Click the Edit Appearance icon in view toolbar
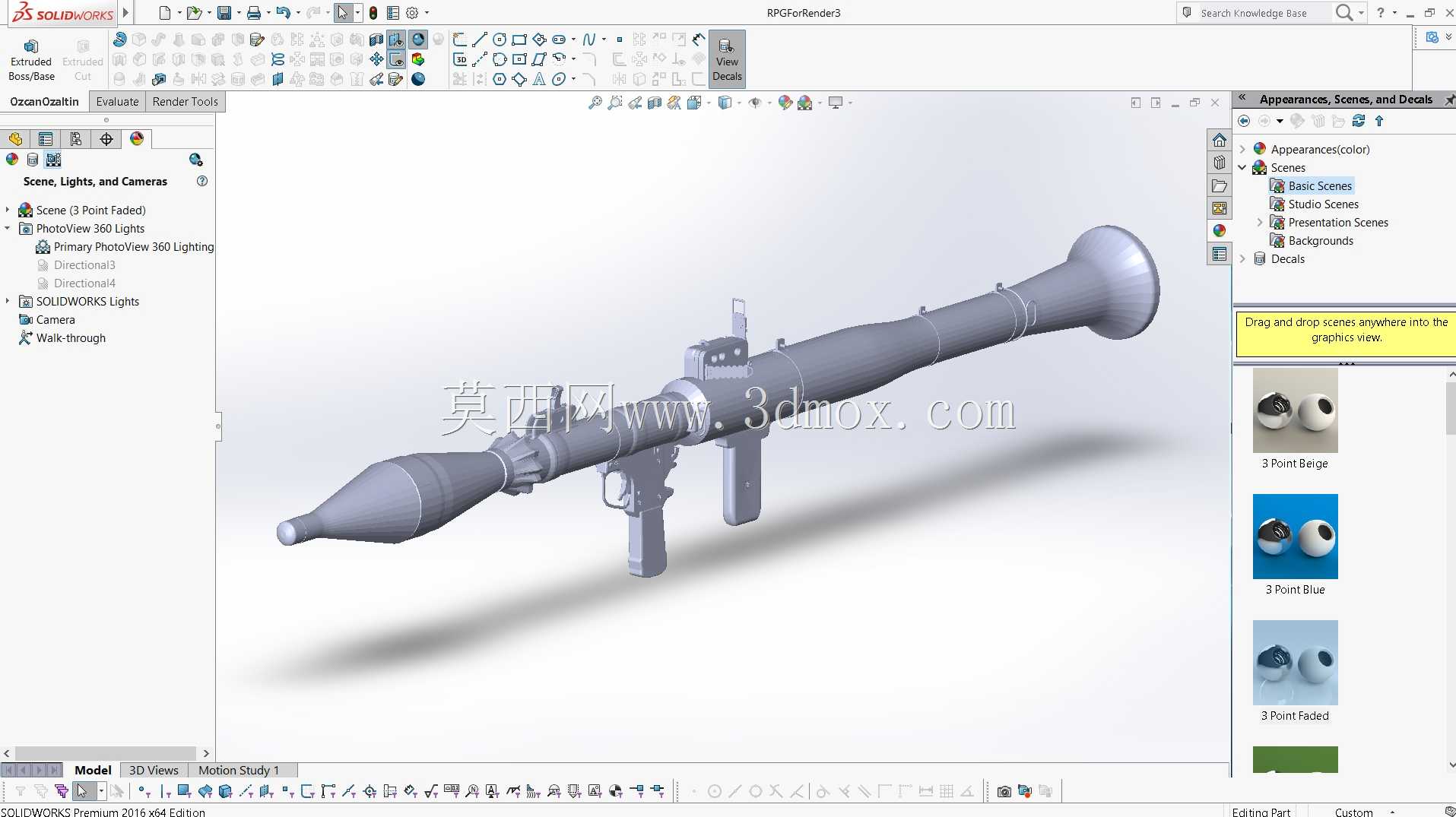This screenshot has width=1456, height=817. pos(785,103)
